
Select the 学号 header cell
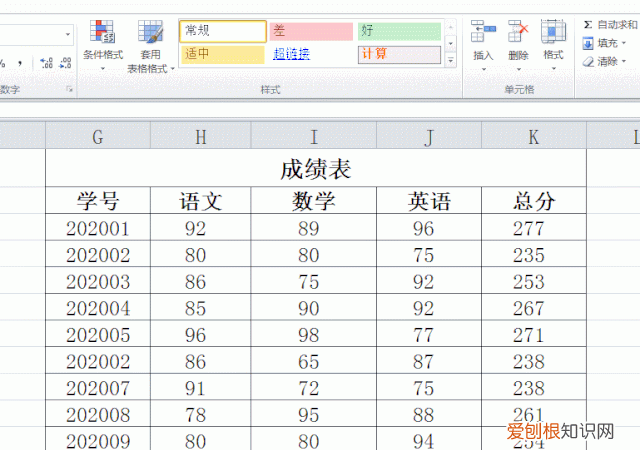pos(98,200)
